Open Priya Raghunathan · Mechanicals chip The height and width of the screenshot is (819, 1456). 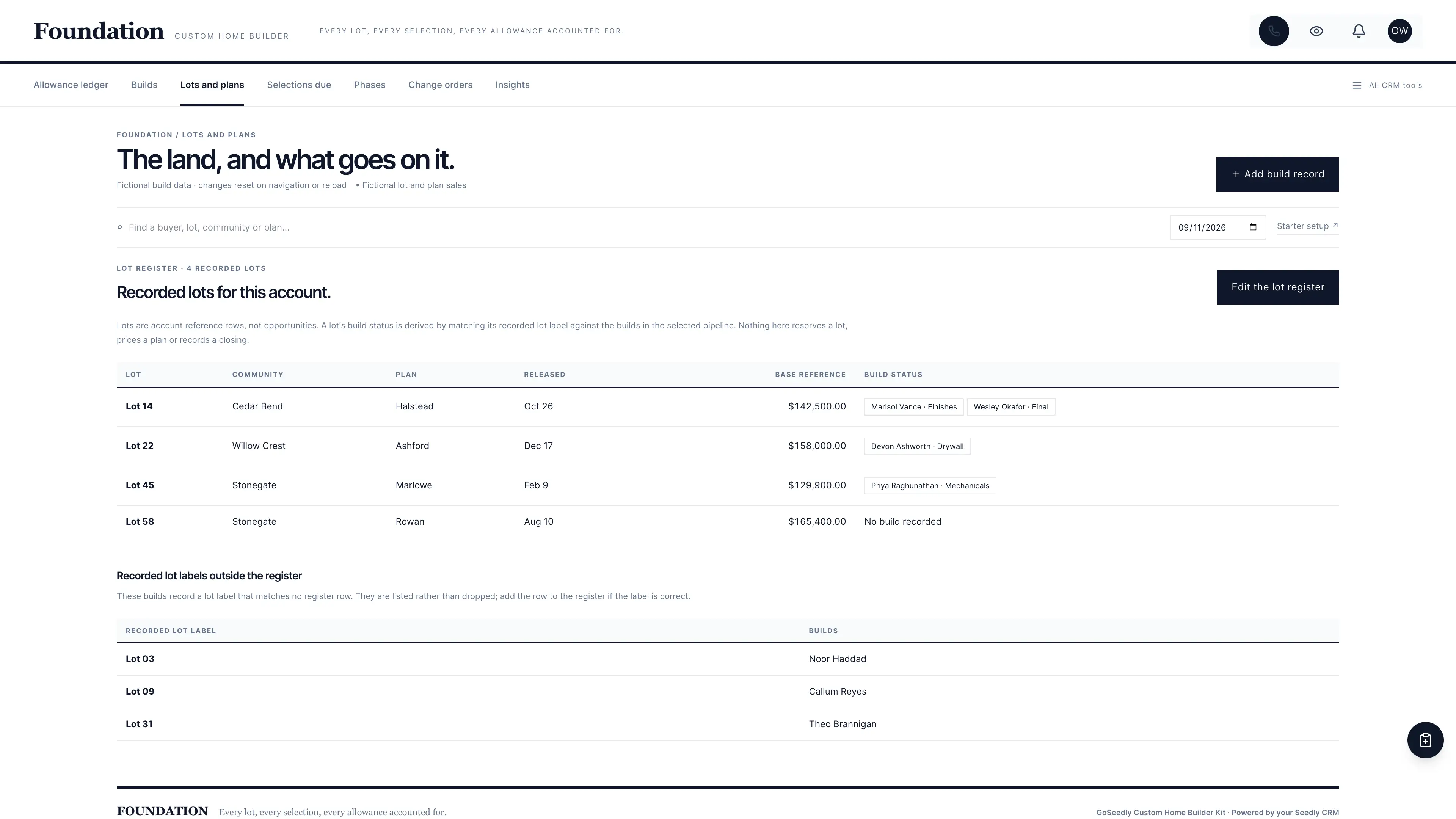[x=930, y=486]
